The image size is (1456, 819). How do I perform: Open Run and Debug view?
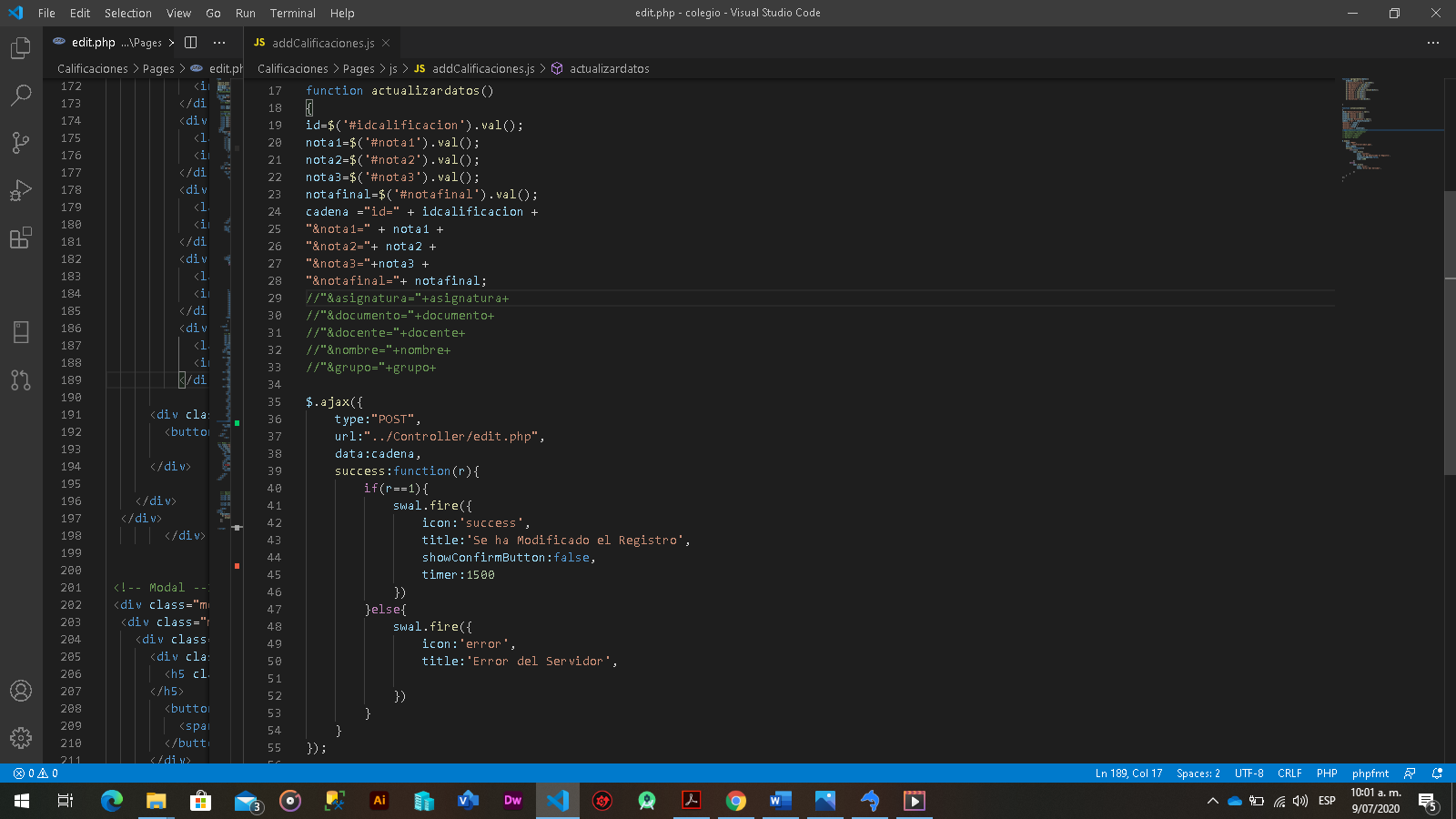pos(21,189)
